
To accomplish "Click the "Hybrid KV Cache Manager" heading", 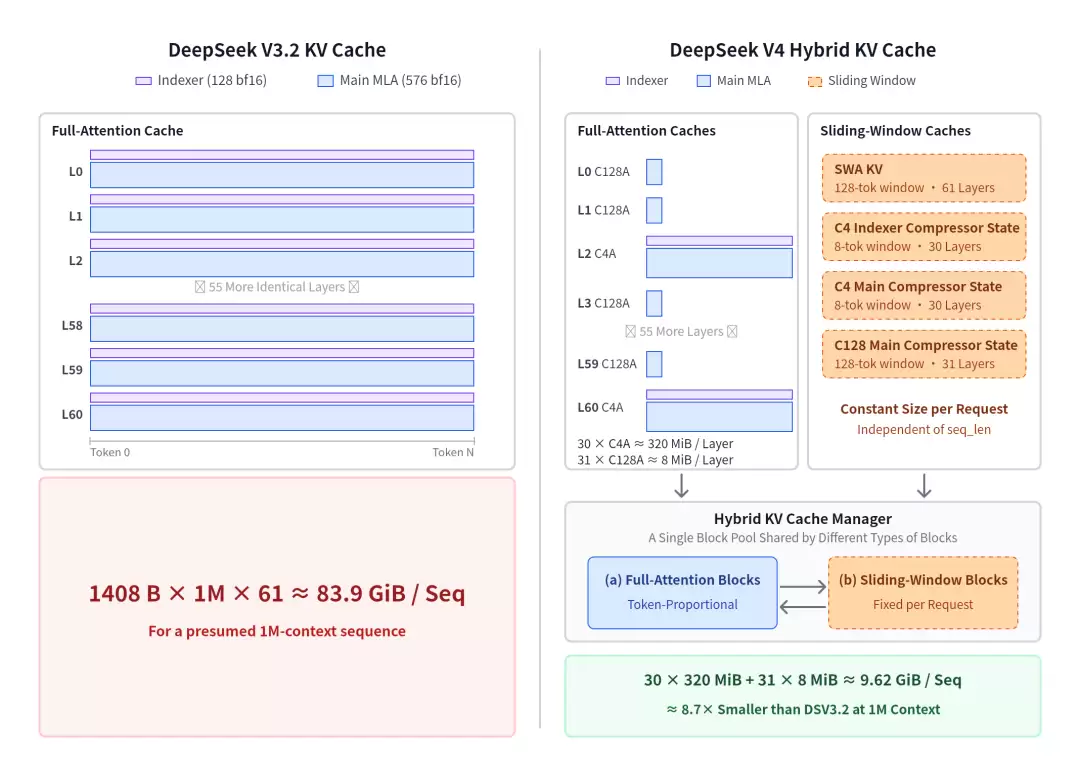I will 802,519.
